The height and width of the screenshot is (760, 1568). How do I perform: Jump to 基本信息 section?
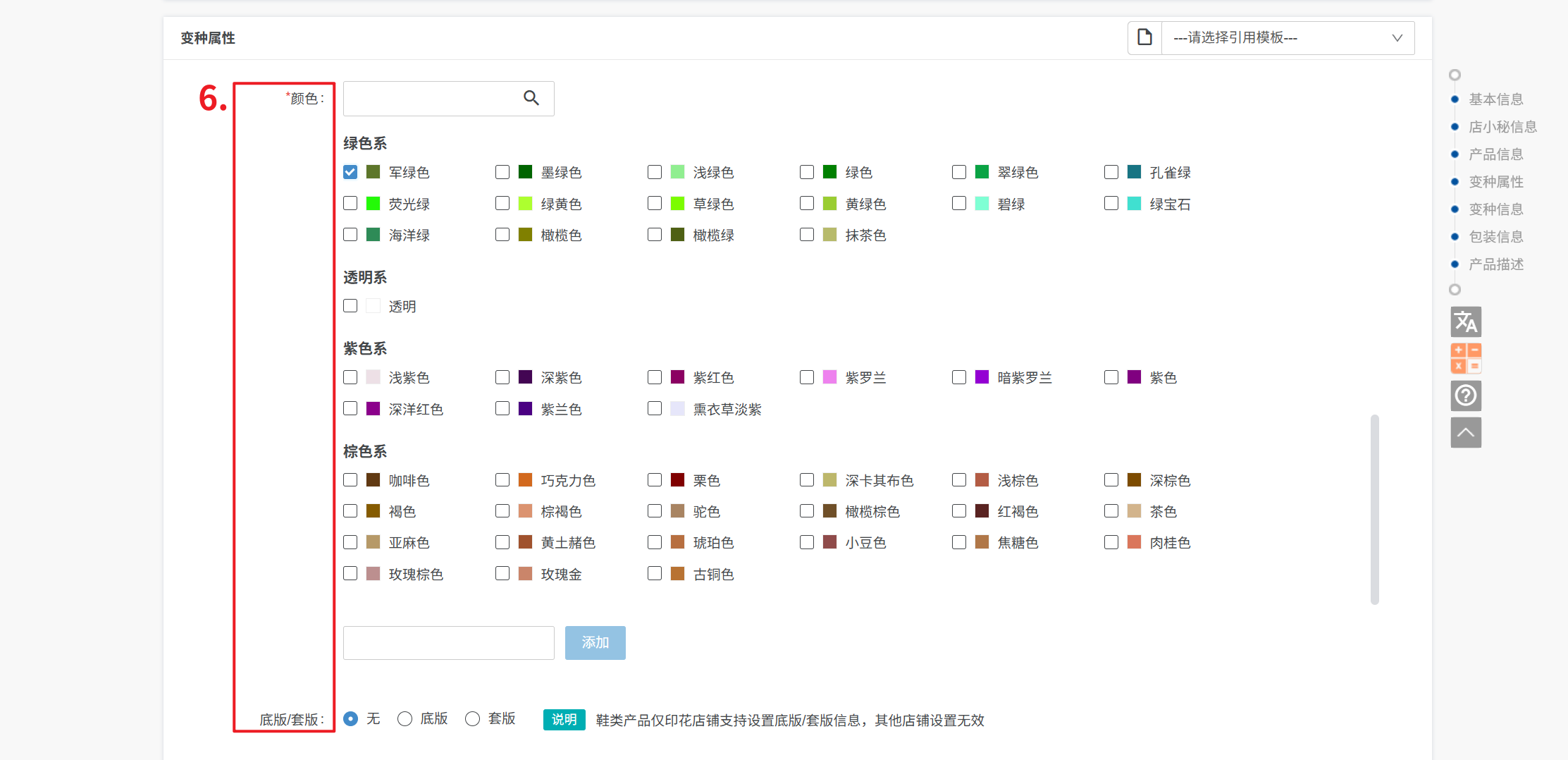click(x=1495, y=99)
